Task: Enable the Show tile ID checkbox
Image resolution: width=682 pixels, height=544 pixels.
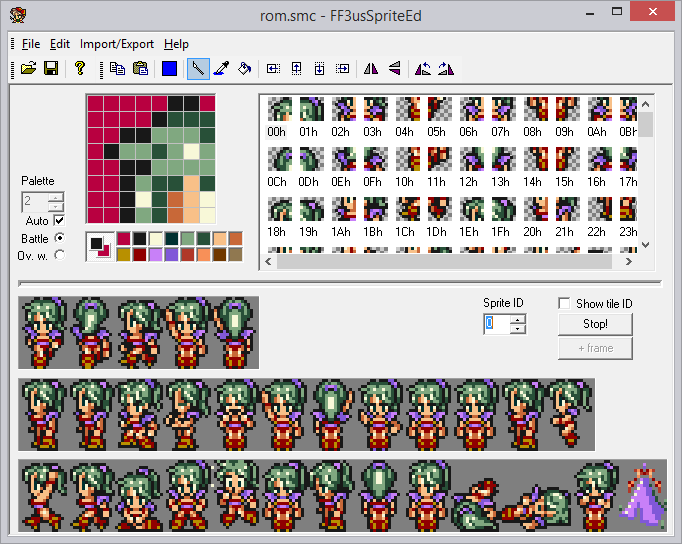Action: pos(564,303)
